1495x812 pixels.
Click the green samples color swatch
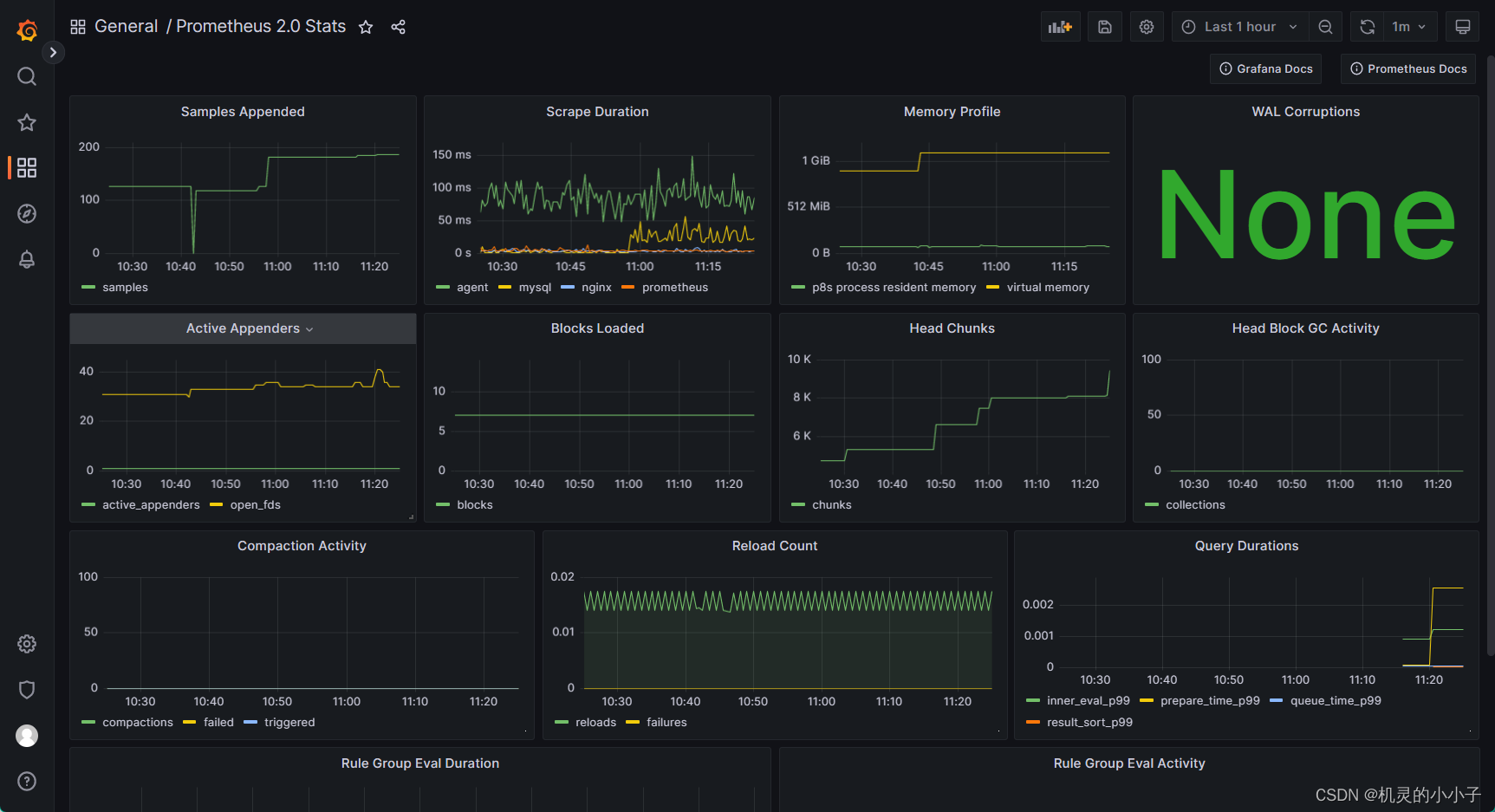[88, 288]
